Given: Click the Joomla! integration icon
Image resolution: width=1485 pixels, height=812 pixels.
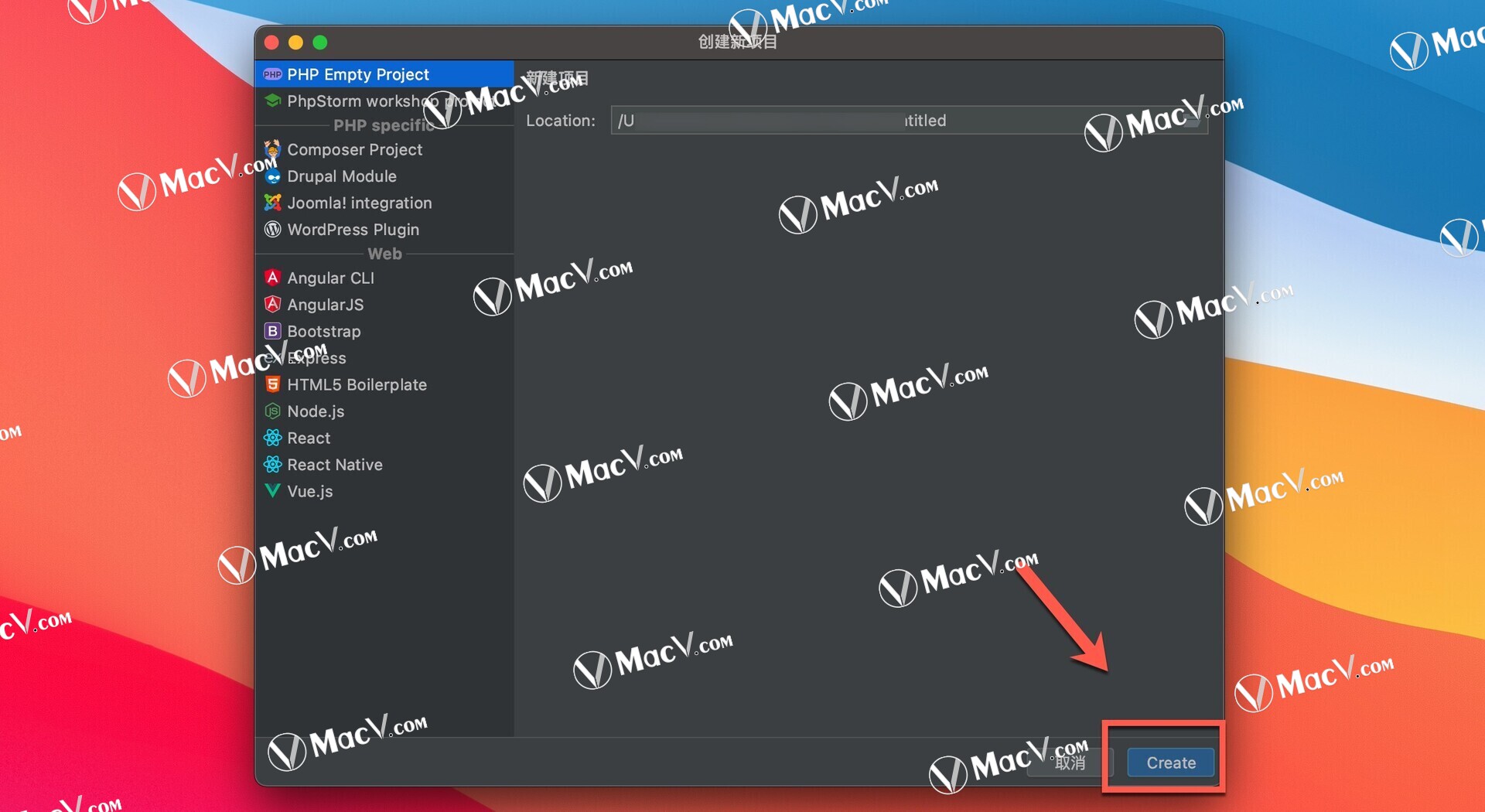Looking at the screenshot, I should pos(272,203).
